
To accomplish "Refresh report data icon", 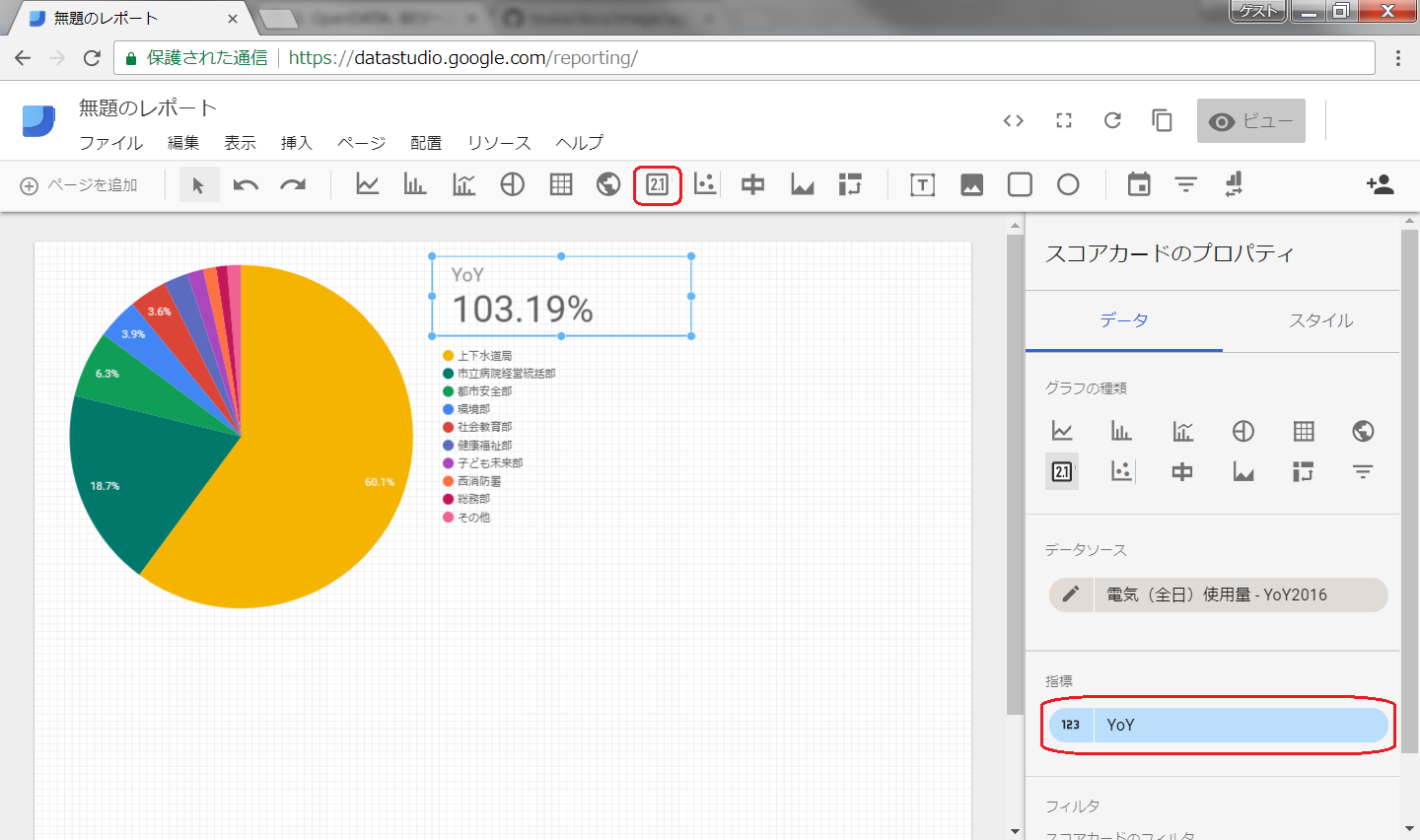I will 1112,120.
